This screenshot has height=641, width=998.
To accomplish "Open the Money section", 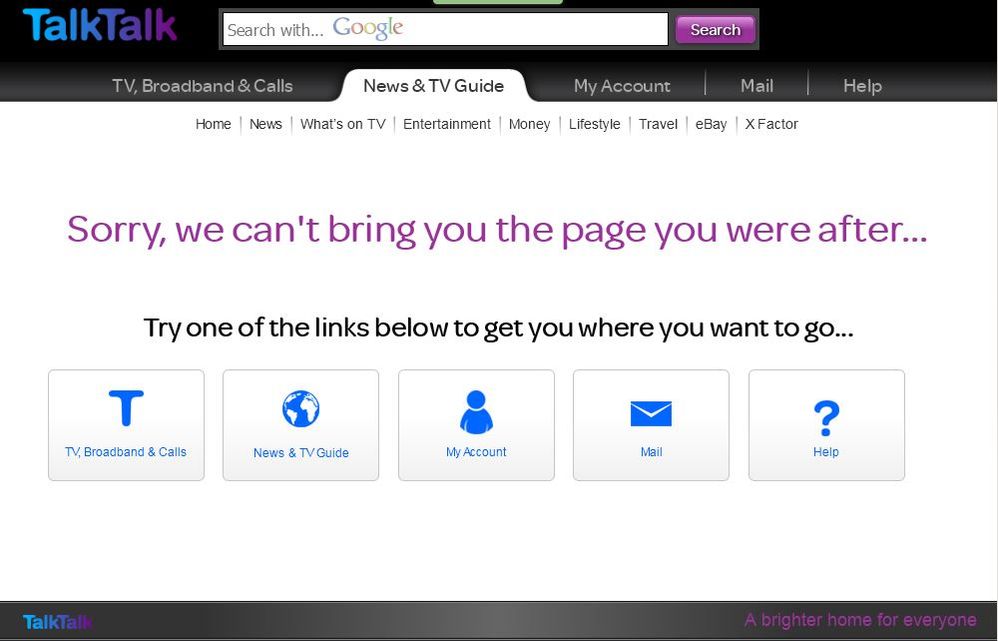I will 530,124.
